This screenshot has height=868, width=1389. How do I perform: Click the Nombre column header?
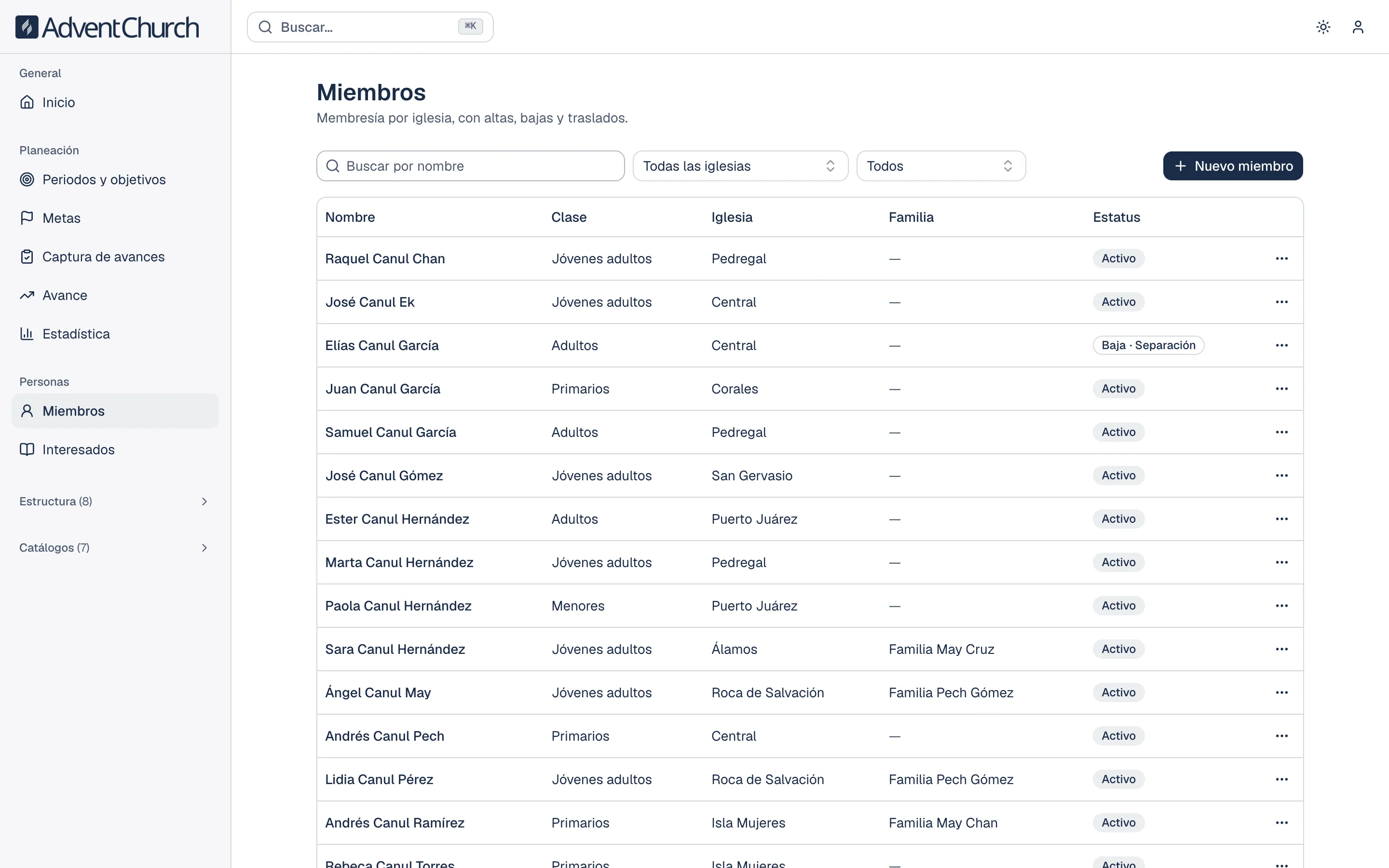tap(350, 217)
